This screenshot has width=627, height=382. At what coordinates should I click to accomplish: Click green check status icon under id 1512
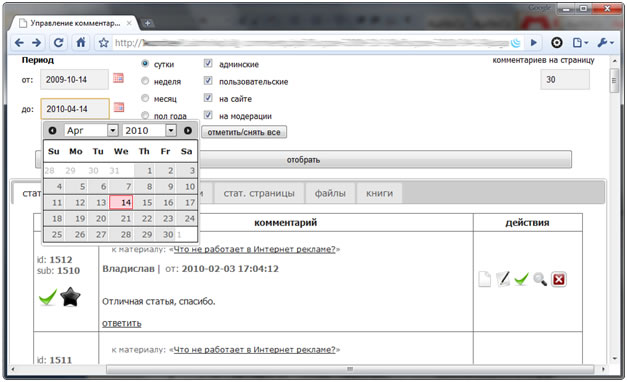[x=48, y=298]
